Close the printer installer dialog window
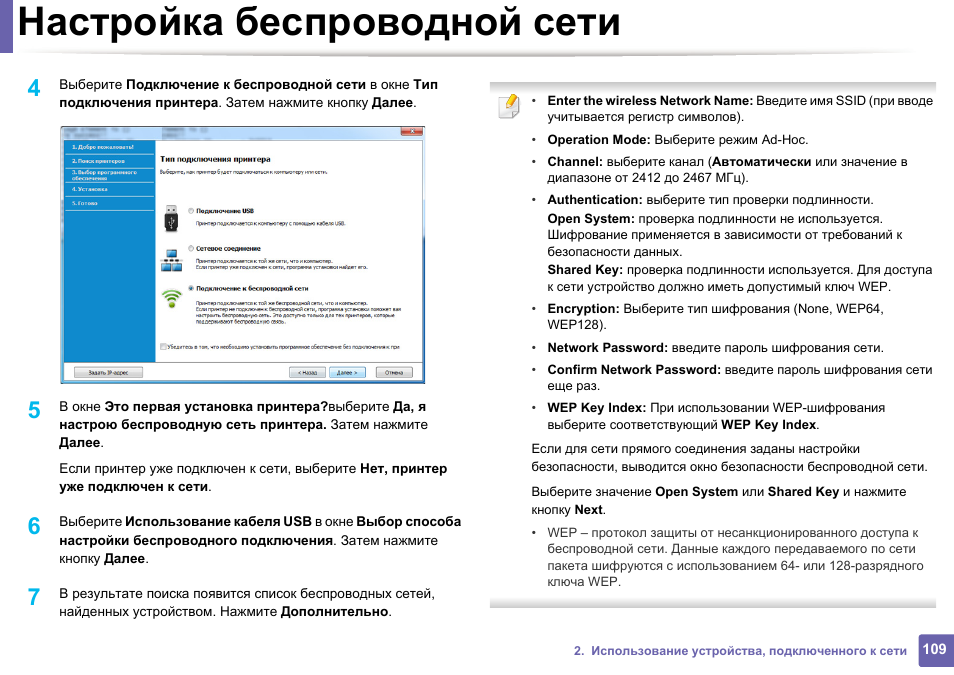This screenshot has height=675, width=954. pyautogui.click(x=408, y=131)
